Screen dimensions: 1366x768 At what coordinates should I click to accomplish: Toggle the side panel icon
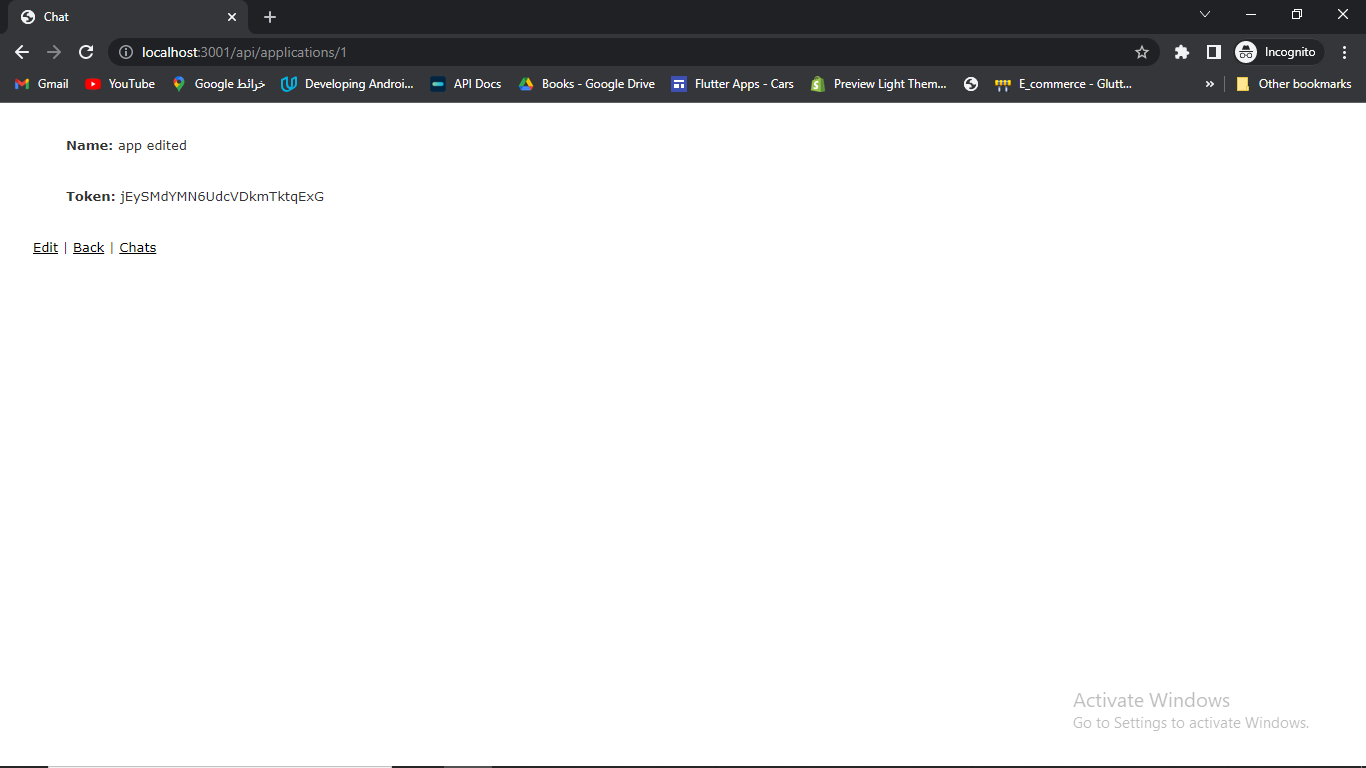1213,51
